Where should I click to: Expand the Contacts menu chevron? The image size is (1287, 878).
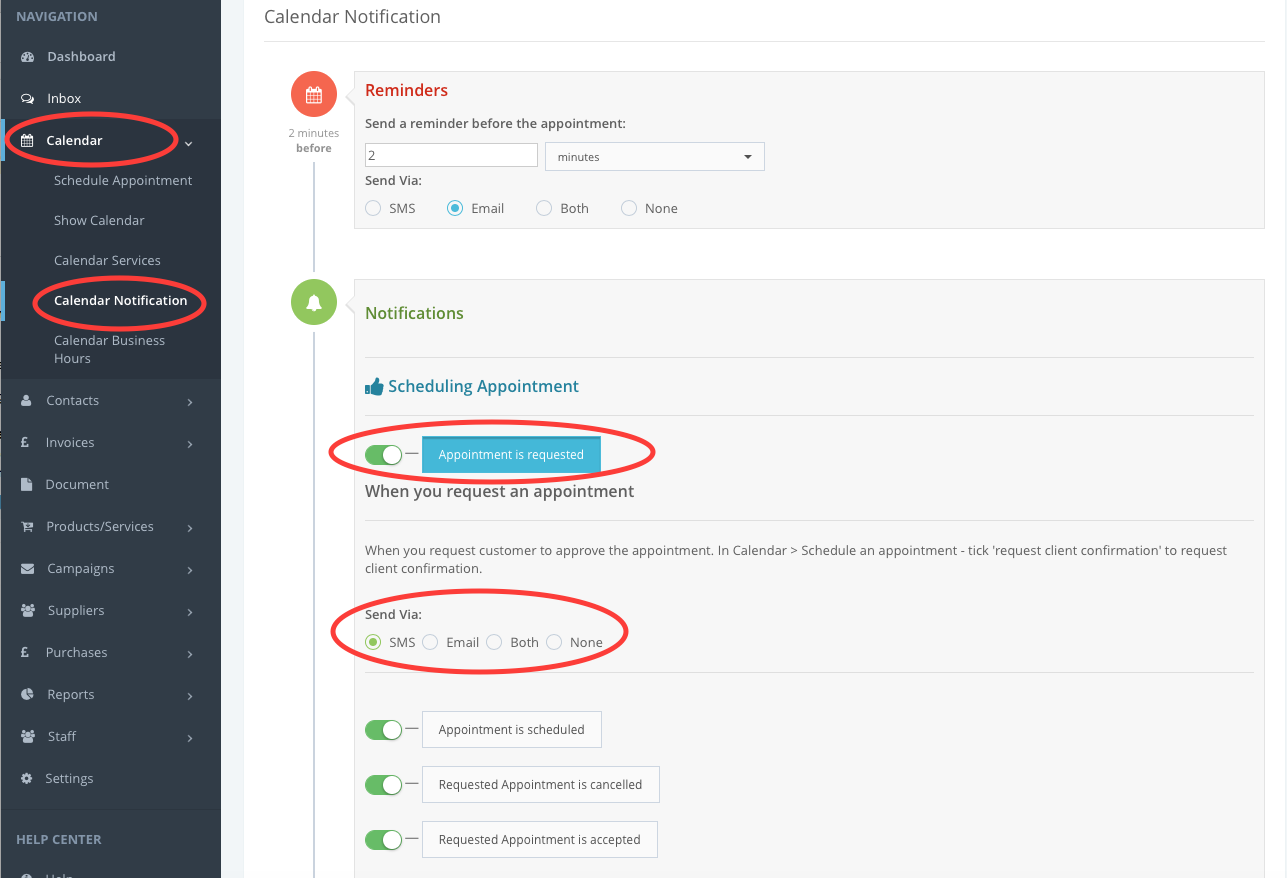190,402
